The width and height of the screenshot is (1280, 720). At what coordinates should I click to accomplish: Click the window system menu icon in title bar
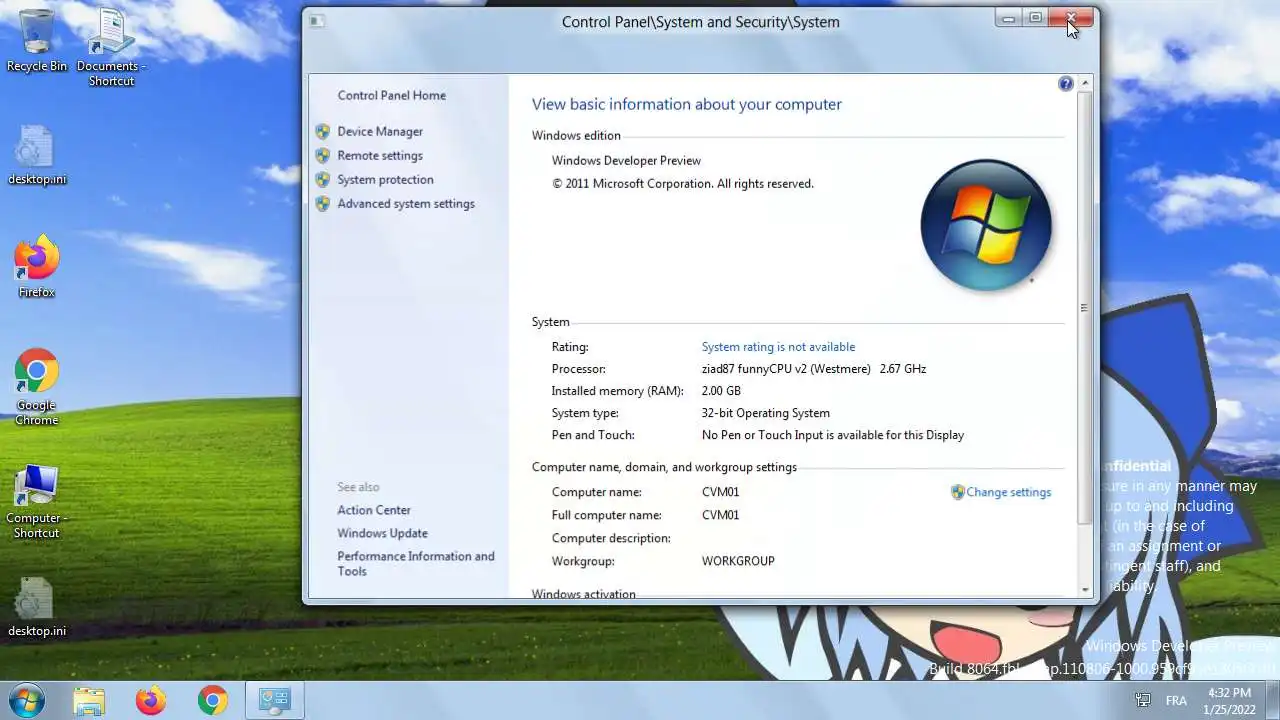click(x=316, y=20)
